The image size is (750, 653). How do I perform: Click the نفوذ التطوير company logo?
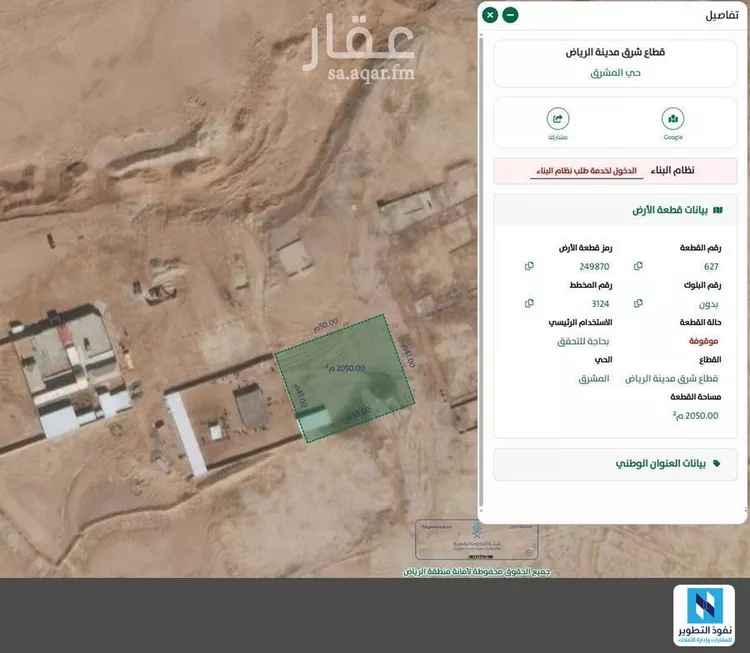coord(704,615)
